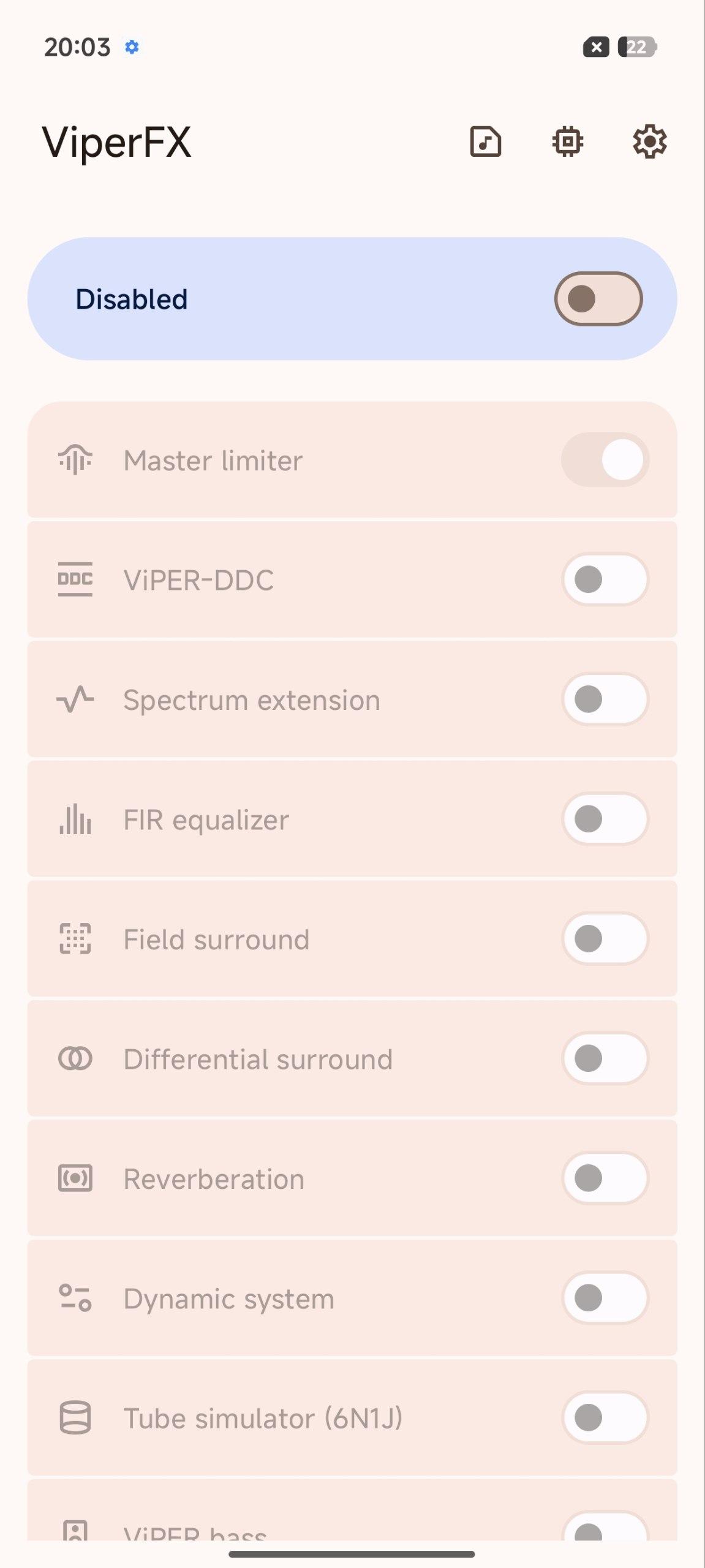Click the FIR equalizer bars icon
The image size is (705, 1568).
click(75, 819)
